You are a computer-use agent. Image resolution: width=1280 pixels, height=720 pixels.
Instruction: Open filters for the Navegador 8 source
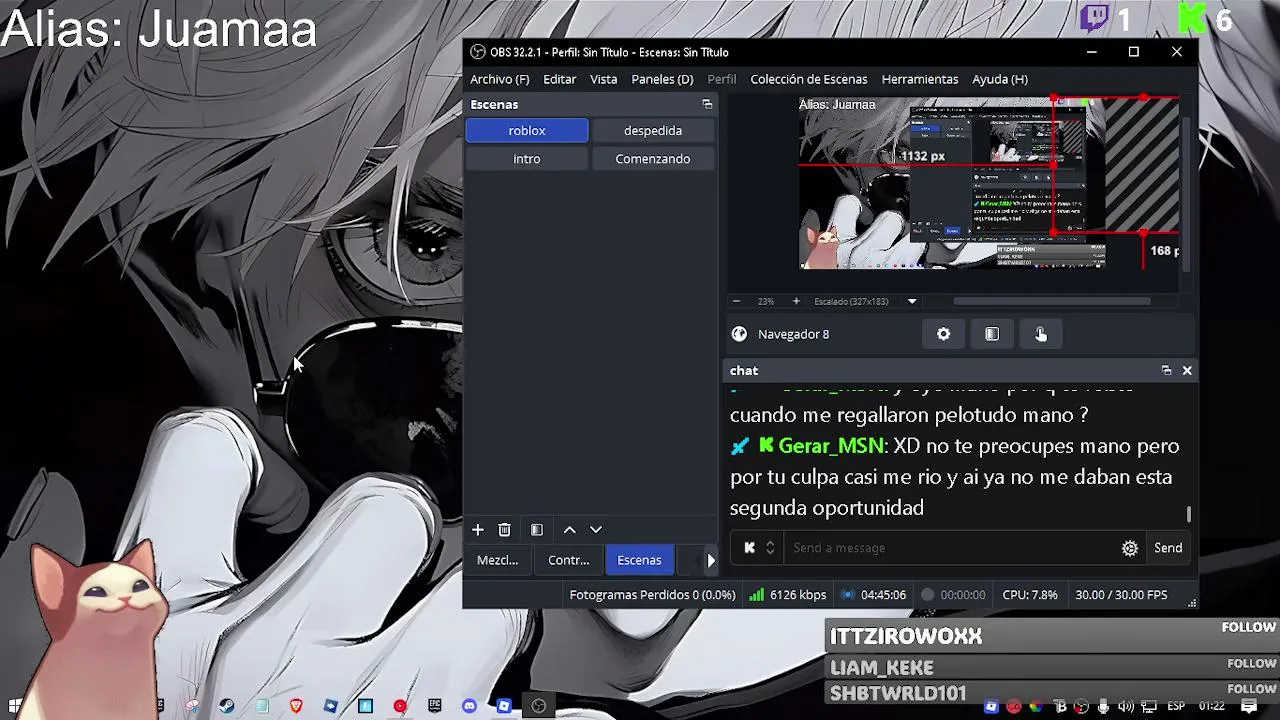[x=992, y=334]
